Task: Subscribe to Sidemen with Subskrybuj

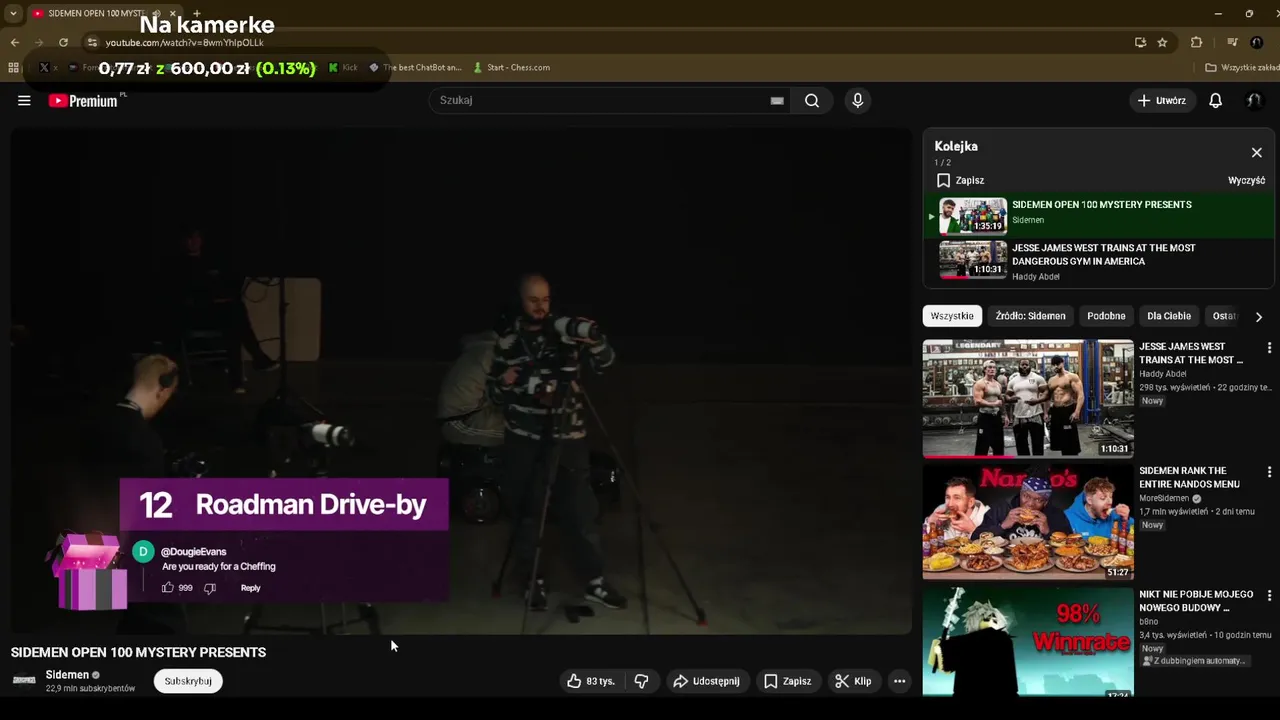Action: tap(188, 681)
